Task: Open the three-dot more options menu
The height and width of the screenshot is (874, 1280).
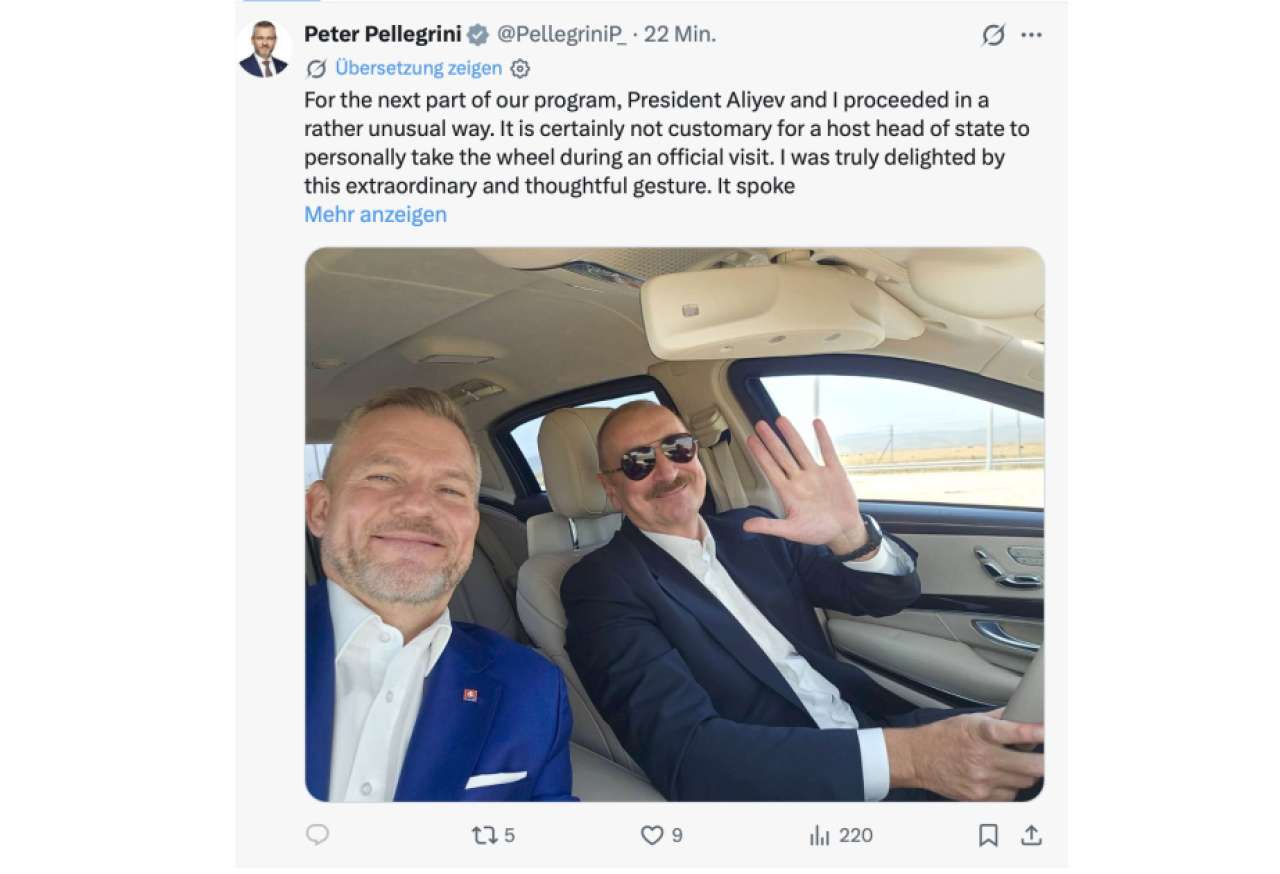Action: point(1031,35)
